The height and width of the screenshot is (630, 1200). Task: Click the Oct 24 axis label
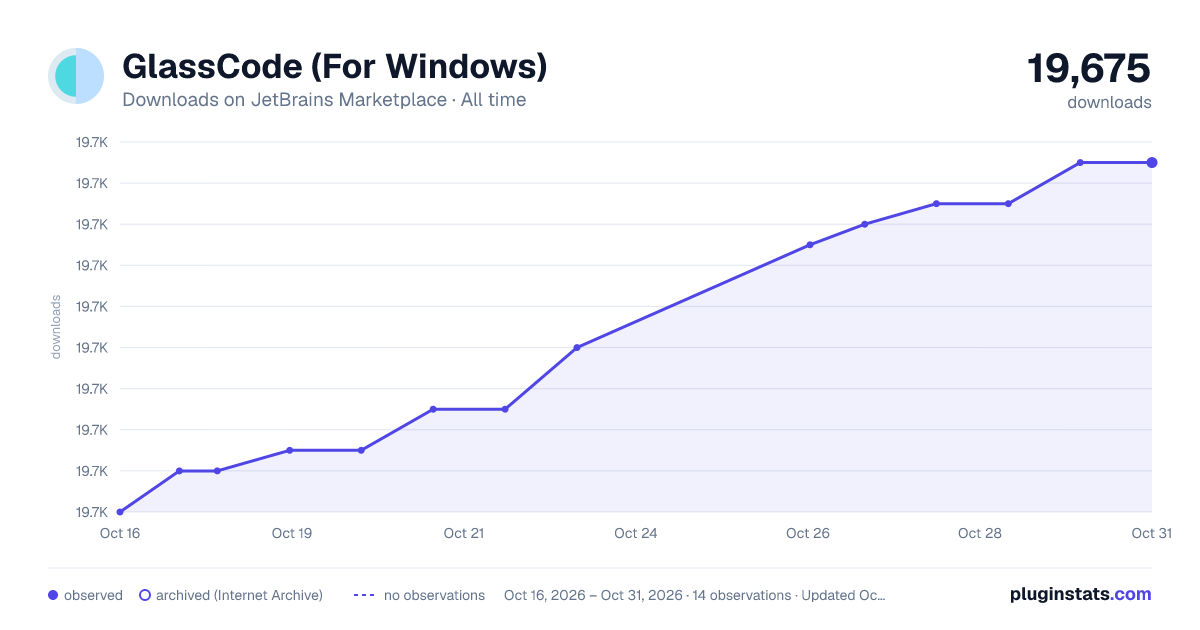click(x=636, y=533)
